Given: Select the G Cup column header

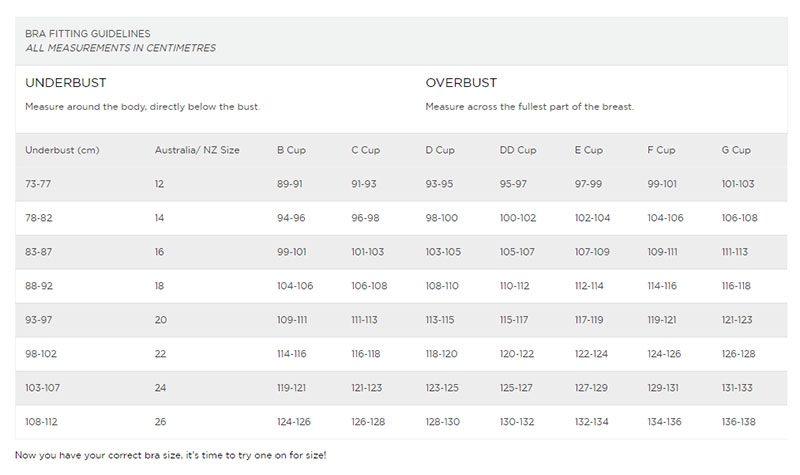Looking at the screenshot, I should coord(736,150).
